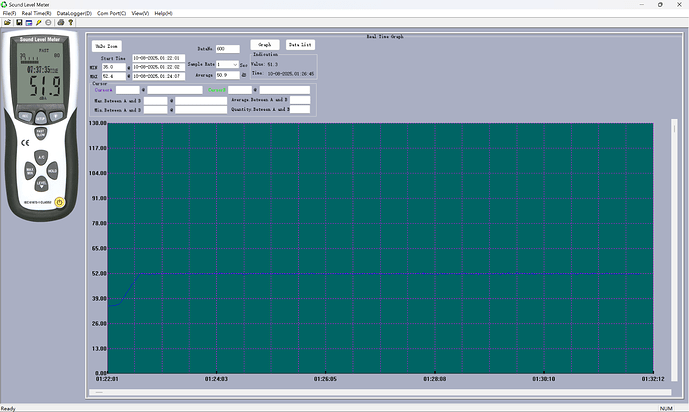This screenshot has width=689, height=412.
Task: Open the Com Port menu
Action: click(111, 13)
